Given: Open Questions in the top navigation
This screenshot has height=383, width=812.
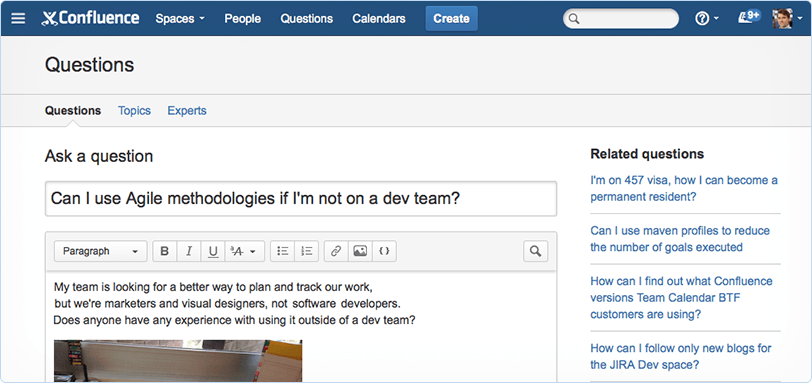Looking at the screenshot, I should pos(307,19).
